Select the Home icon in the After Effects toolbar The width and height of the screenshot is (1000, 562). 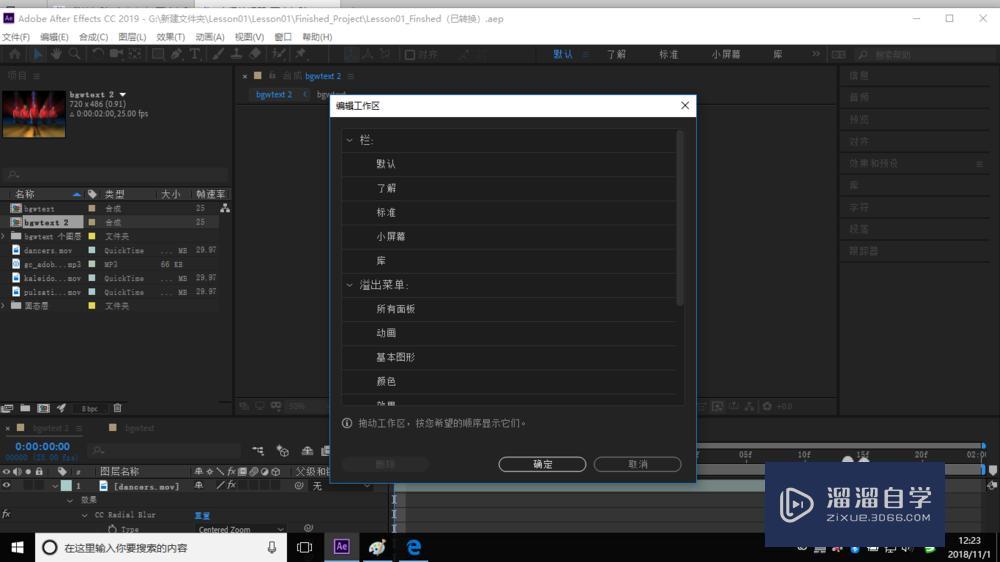point(14,54)
